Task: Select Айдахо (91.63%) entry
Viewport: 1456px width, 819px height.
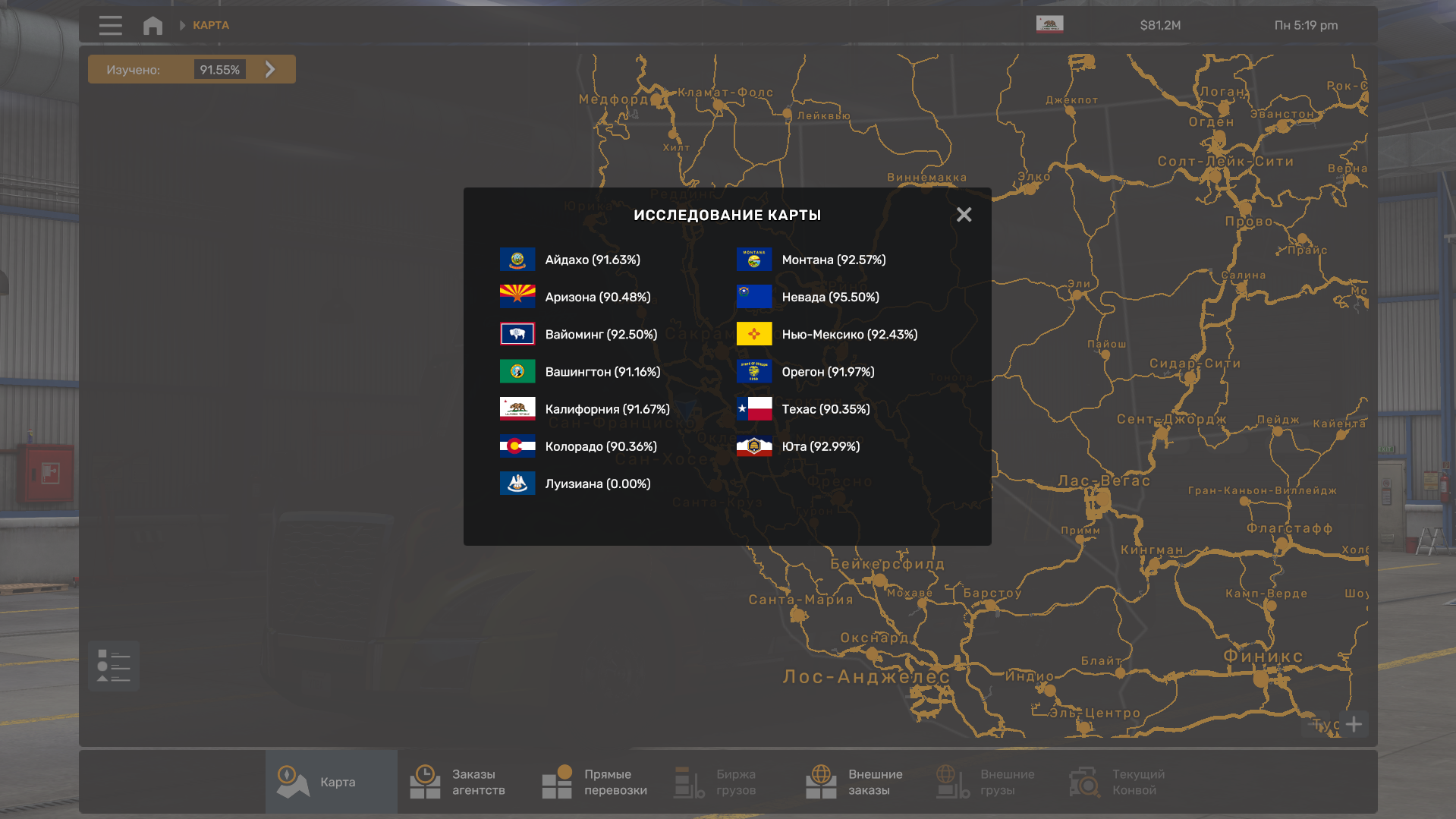Action: tap(593, 260)
